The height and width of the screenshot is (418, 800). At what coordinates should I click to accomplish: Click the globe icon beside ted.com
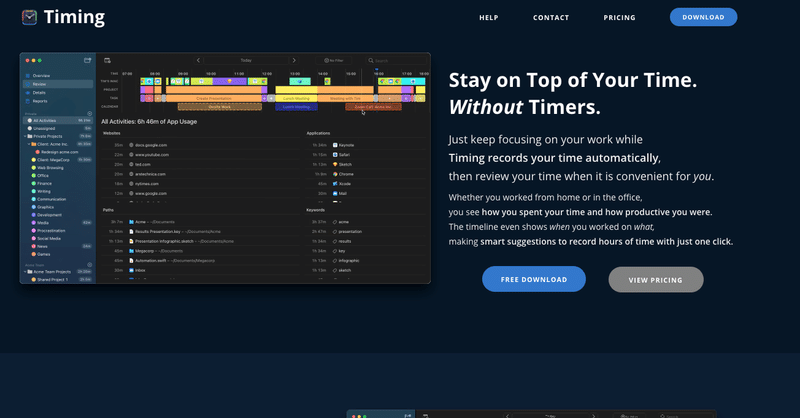tap(131, 164)
